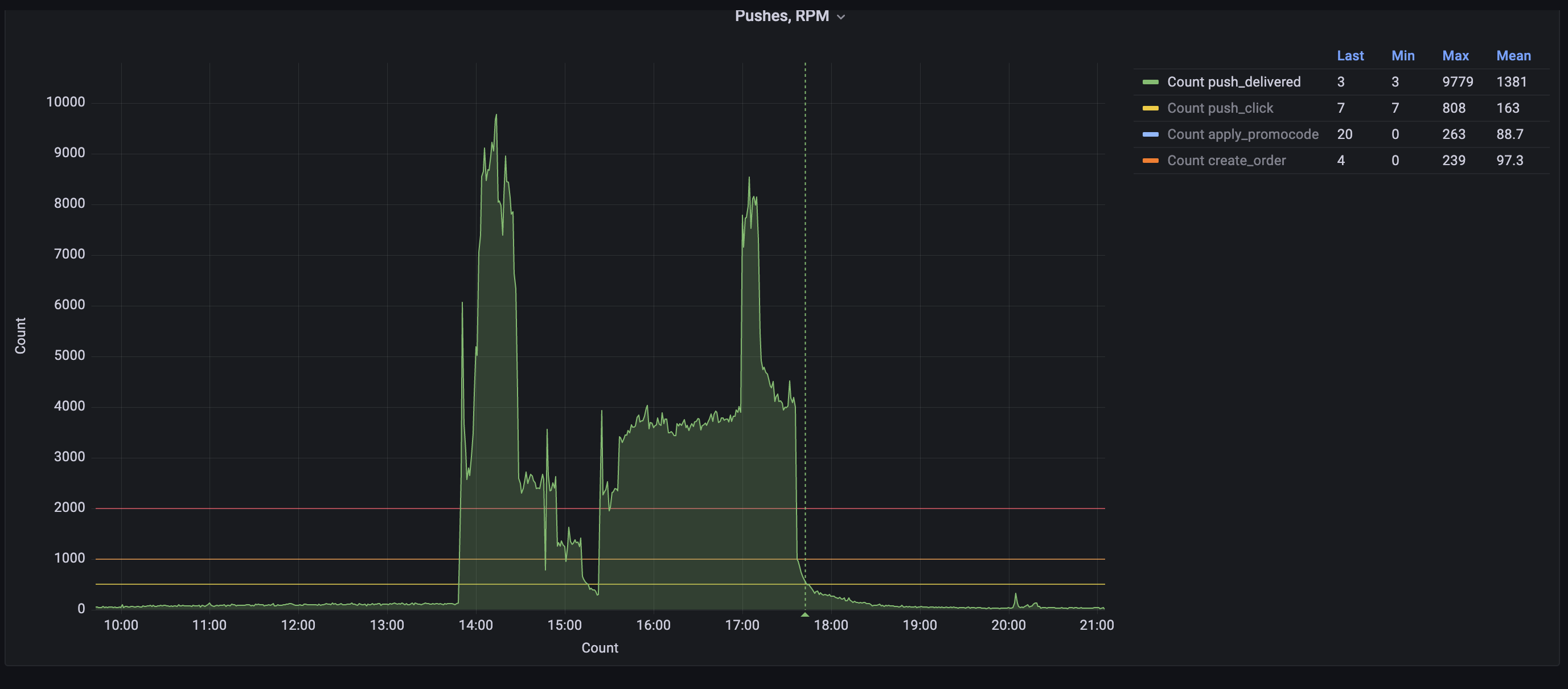Click the 14:00 x-axis time label
This screenshot has width=1568, height=689.
click(x=475, y=625)
